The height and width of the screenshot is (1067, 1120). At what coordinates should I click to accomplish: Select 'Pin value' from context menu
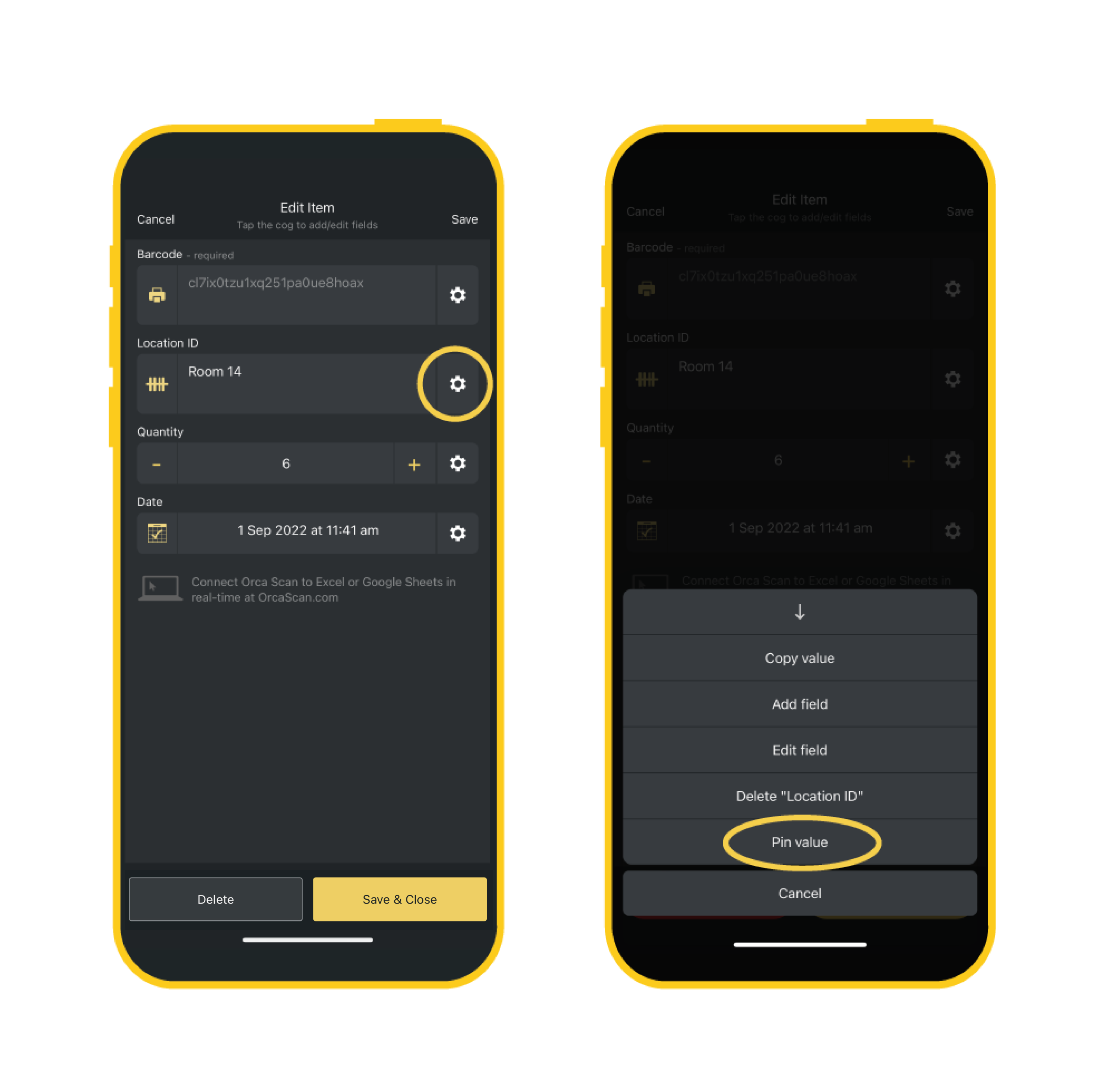point(799,841)
